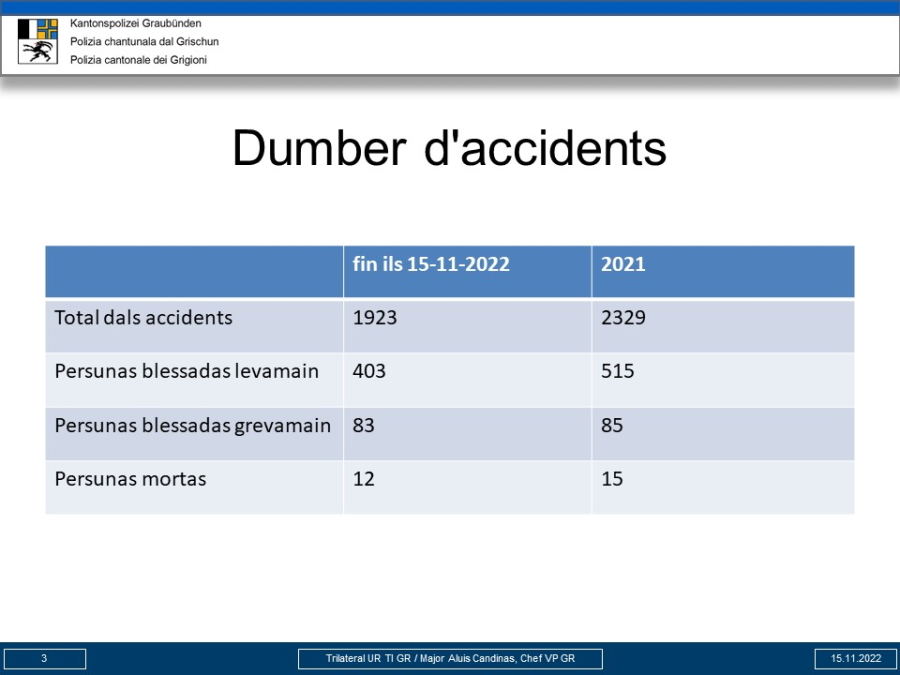This screenshot has height=675, width=900.
Task: Click the '2021' column header
Action: point(623,264)
